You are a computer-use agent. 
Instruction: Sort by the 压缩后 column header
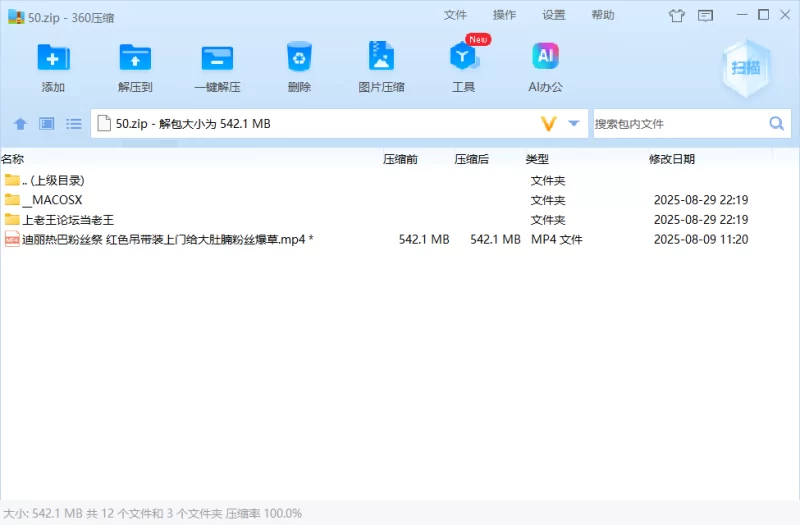(471, 159)
